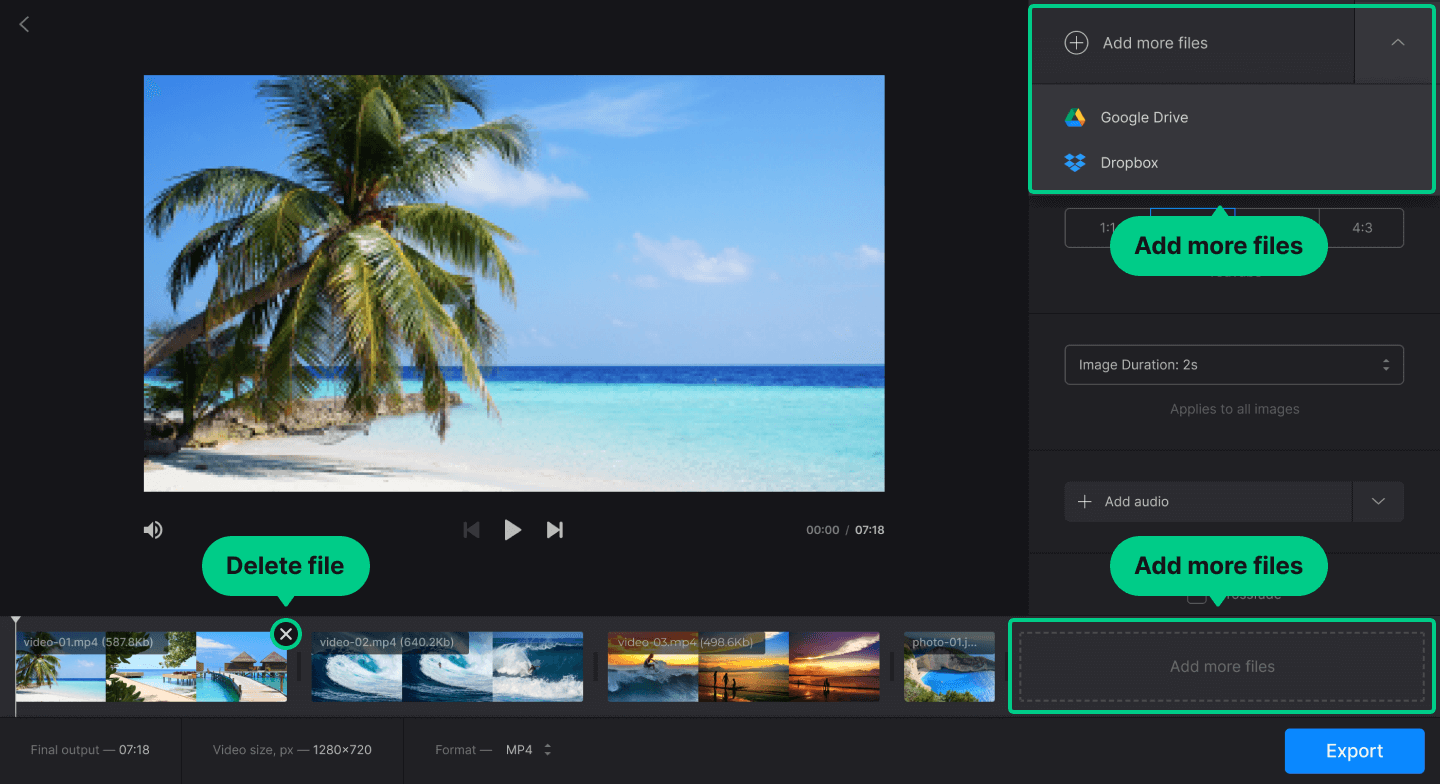The height and width of the screenshot is (784, 1440).
Task: Click the Add audio button
Action: tap(1208, 502)
